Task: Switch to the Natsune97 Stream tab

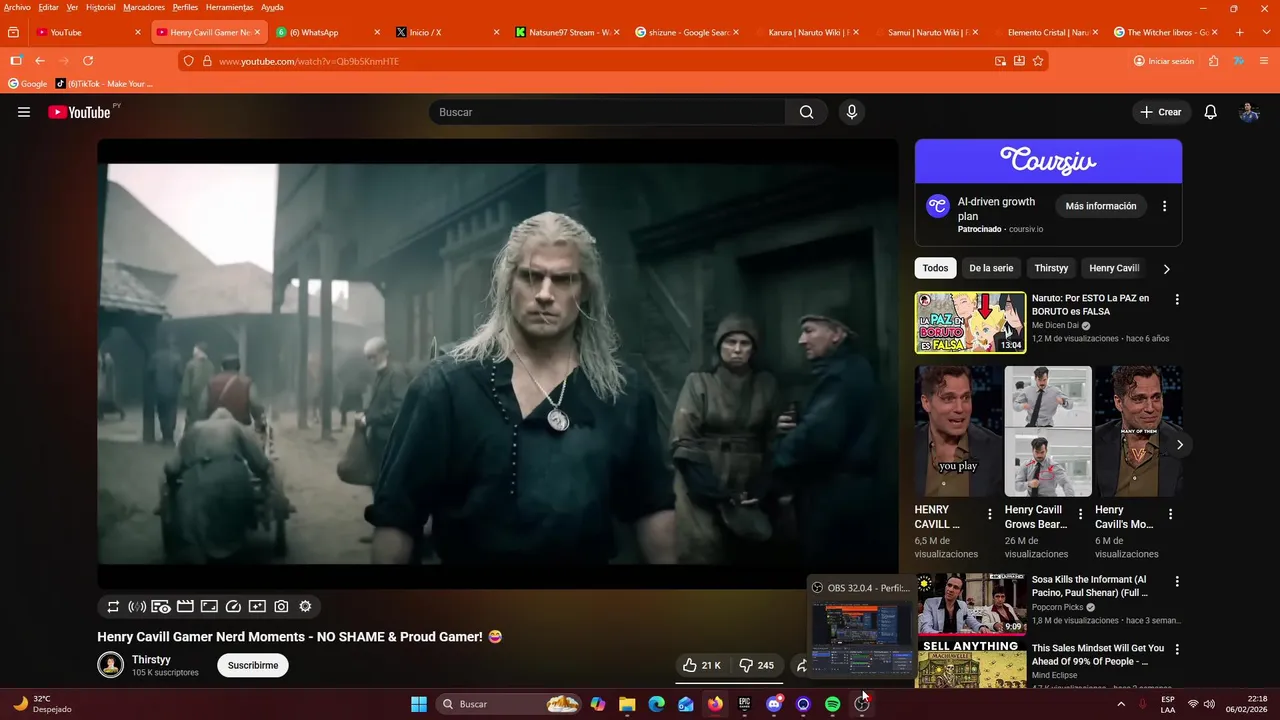Action: pos(567,32)
